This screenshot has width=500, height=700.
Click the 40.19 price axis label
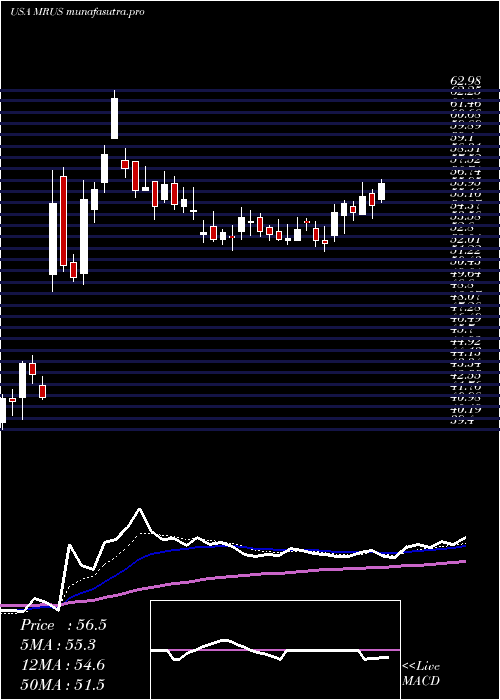tap(465, 409)
